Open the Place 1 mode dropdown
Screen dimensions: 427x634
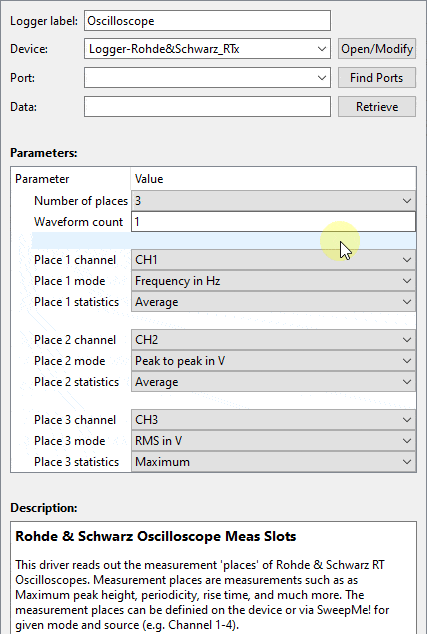273,281
